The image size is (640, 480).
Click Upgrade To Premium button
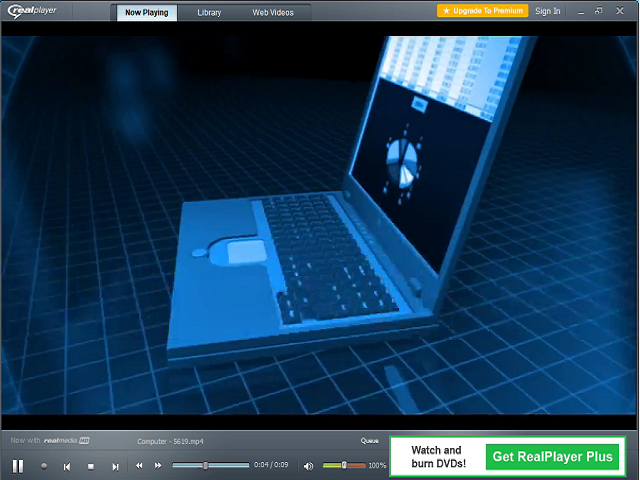[x=482, y=11]
